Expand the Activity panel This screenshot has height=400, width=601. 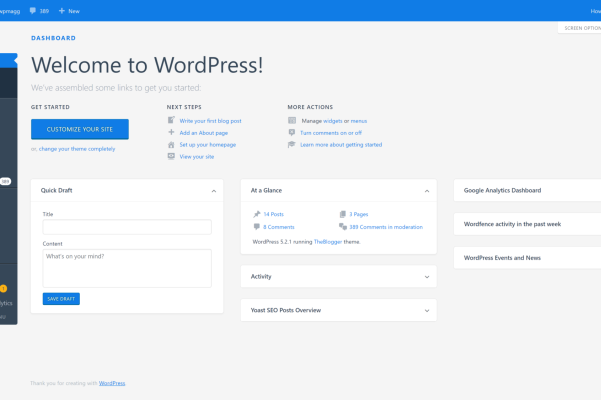(427, 277)
